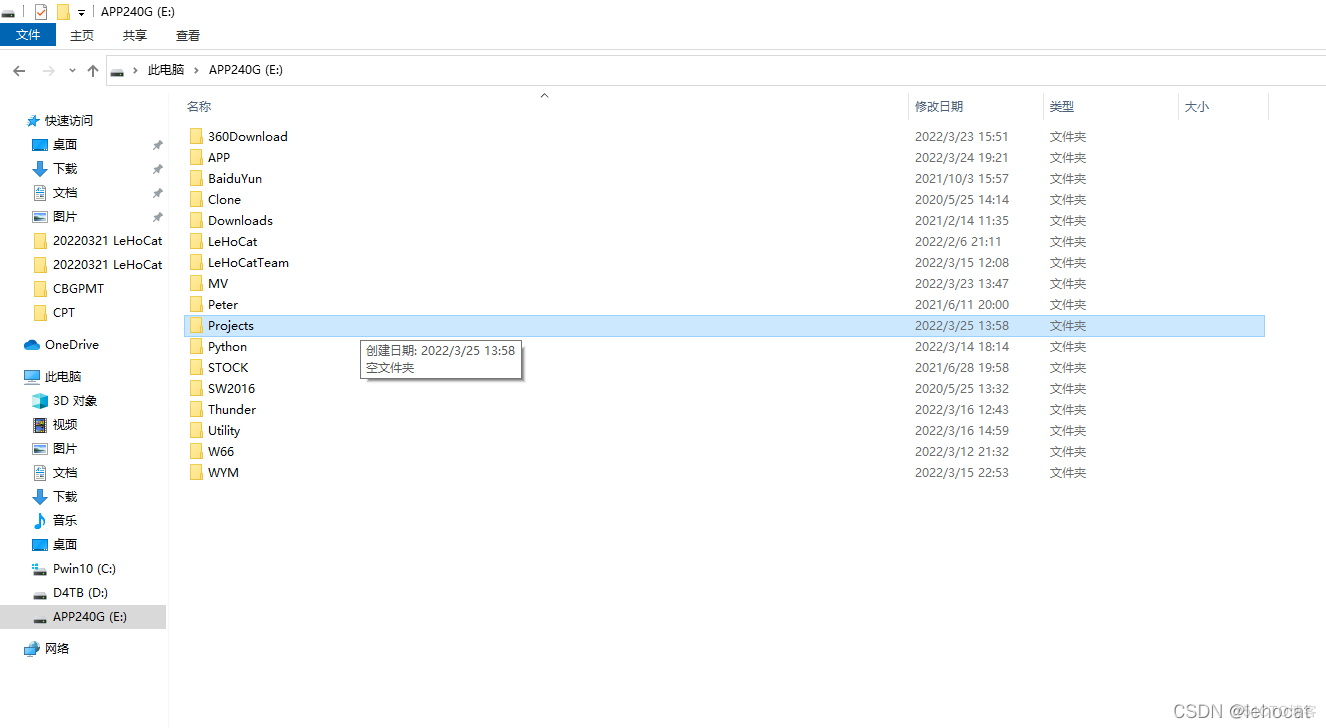Open pinned 下载 under quick access
The width and height of the screenshot is (1326, 728).
point(65,168)
